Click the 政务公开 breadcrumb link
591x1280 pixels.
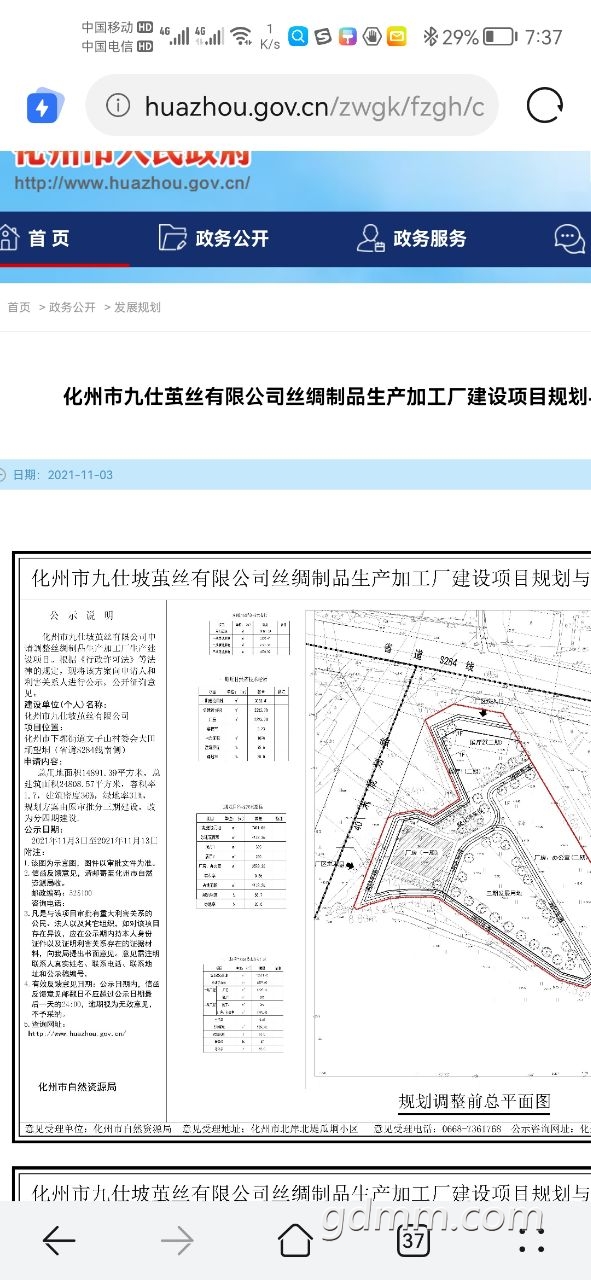pos(72,307)
